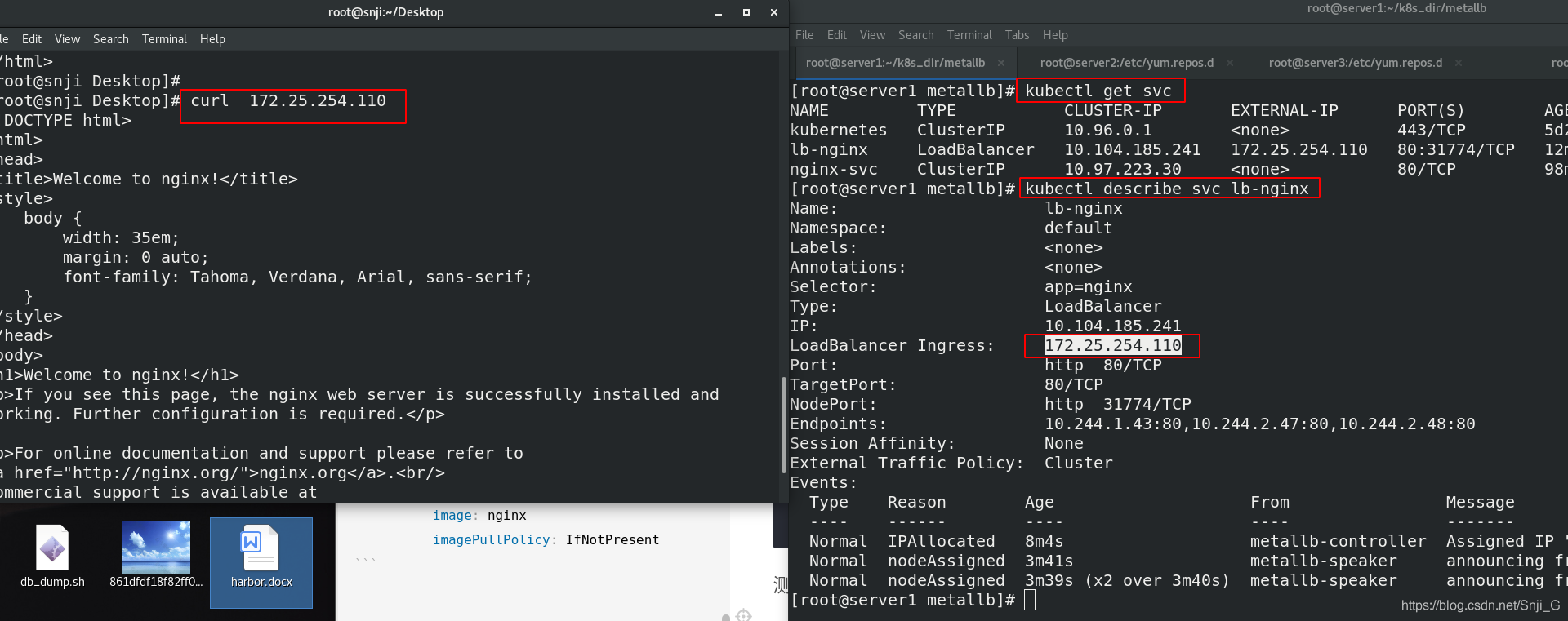Screen dimensions: 1568x621
Task: Switch to root@server1 metallb tab
Action: [895, 63]
